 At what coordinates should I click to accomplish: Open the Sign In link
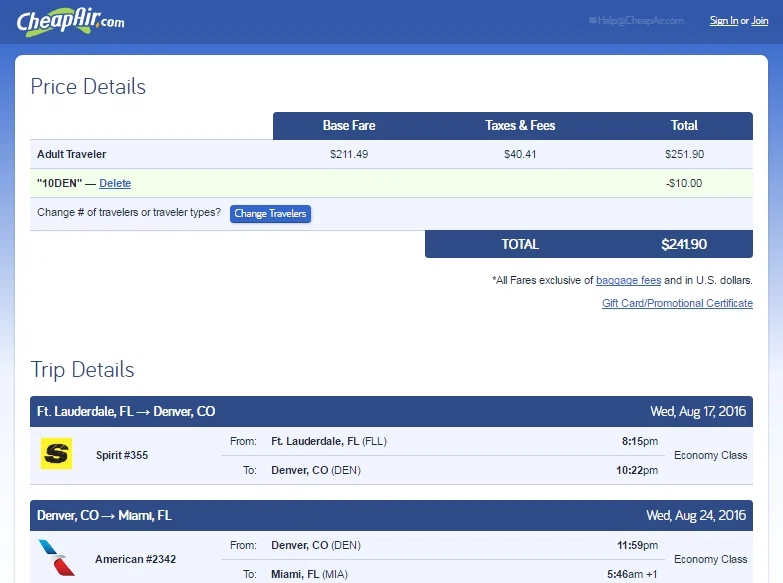(x=724, y=20)
